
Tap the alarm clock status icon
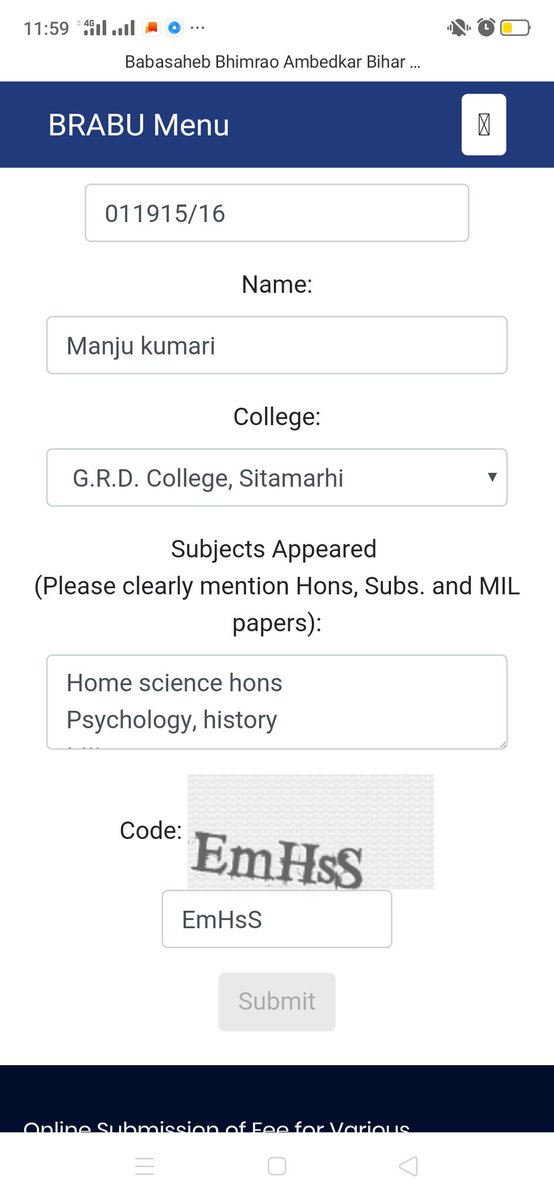click(x=487, y=28)
